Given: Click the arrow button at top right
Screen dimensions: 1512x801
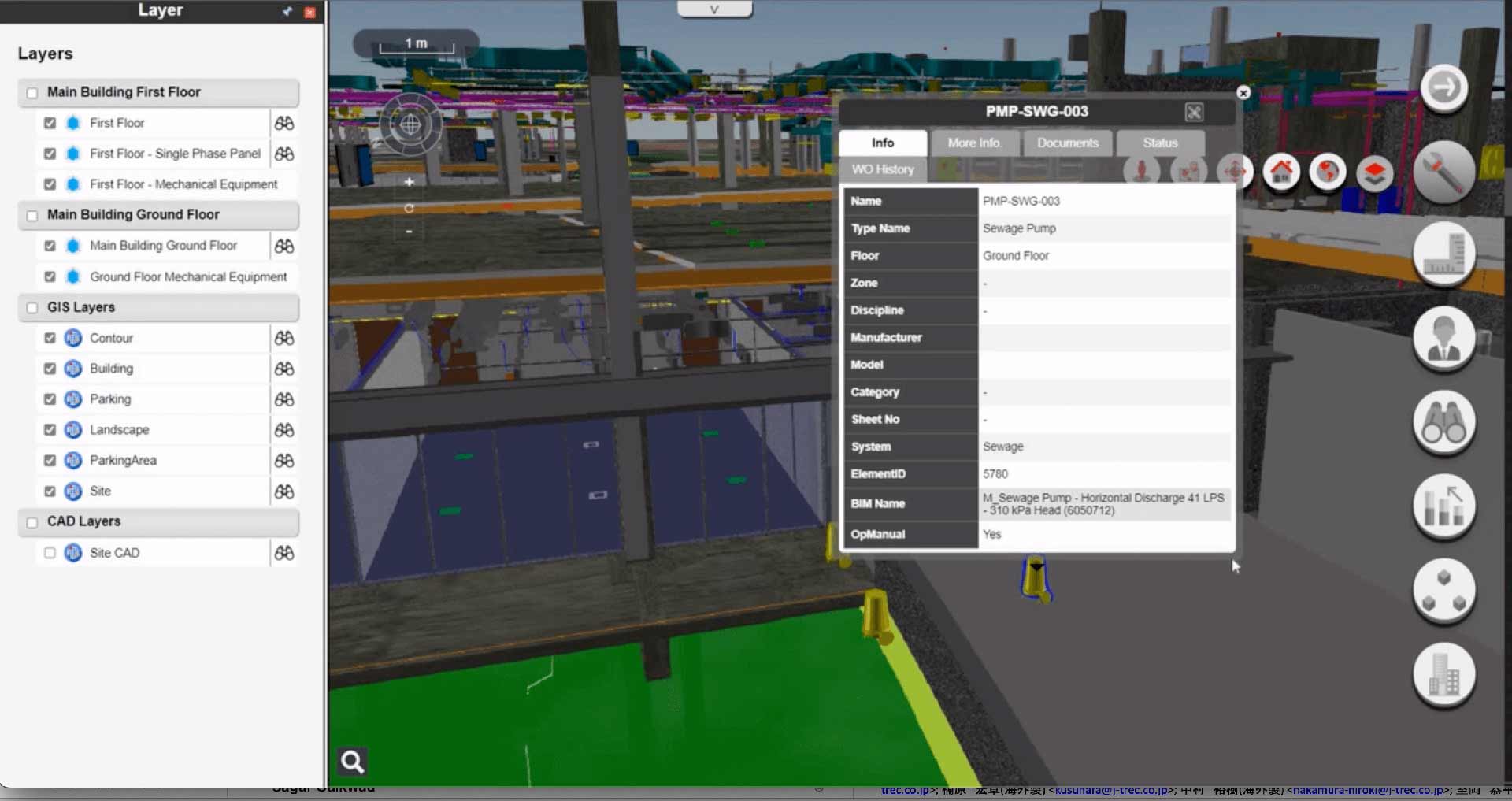Looking at the screenshot, I should coord(1443,87).
